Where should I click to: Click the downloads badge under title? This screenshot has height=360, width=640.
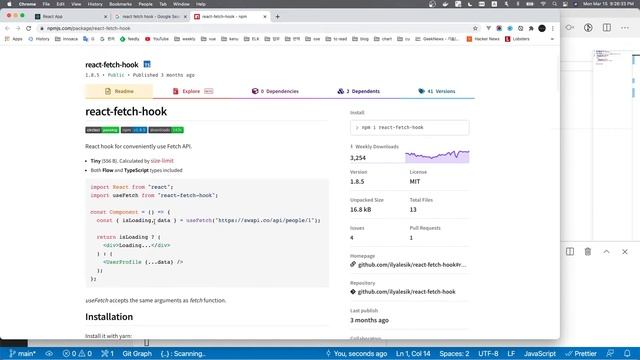click(166, 130)
